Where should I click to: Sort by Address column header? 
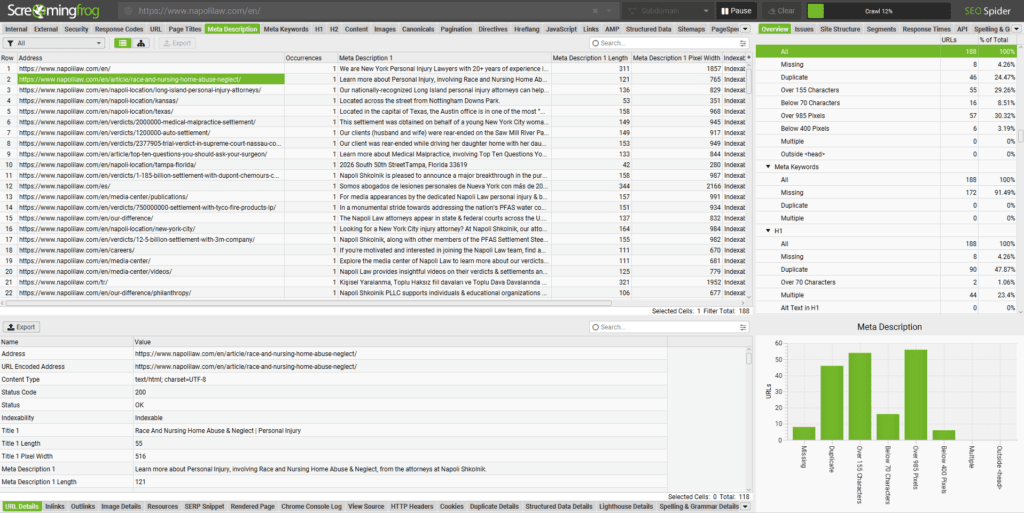150,58
